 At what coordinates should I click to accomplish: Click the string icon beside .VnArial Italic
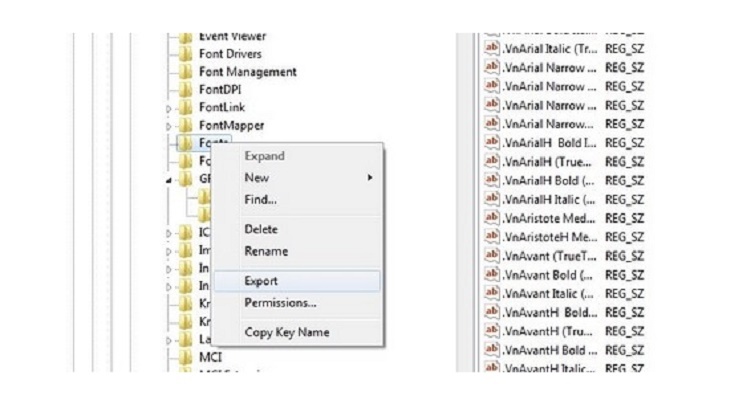(x=491, y=50)
